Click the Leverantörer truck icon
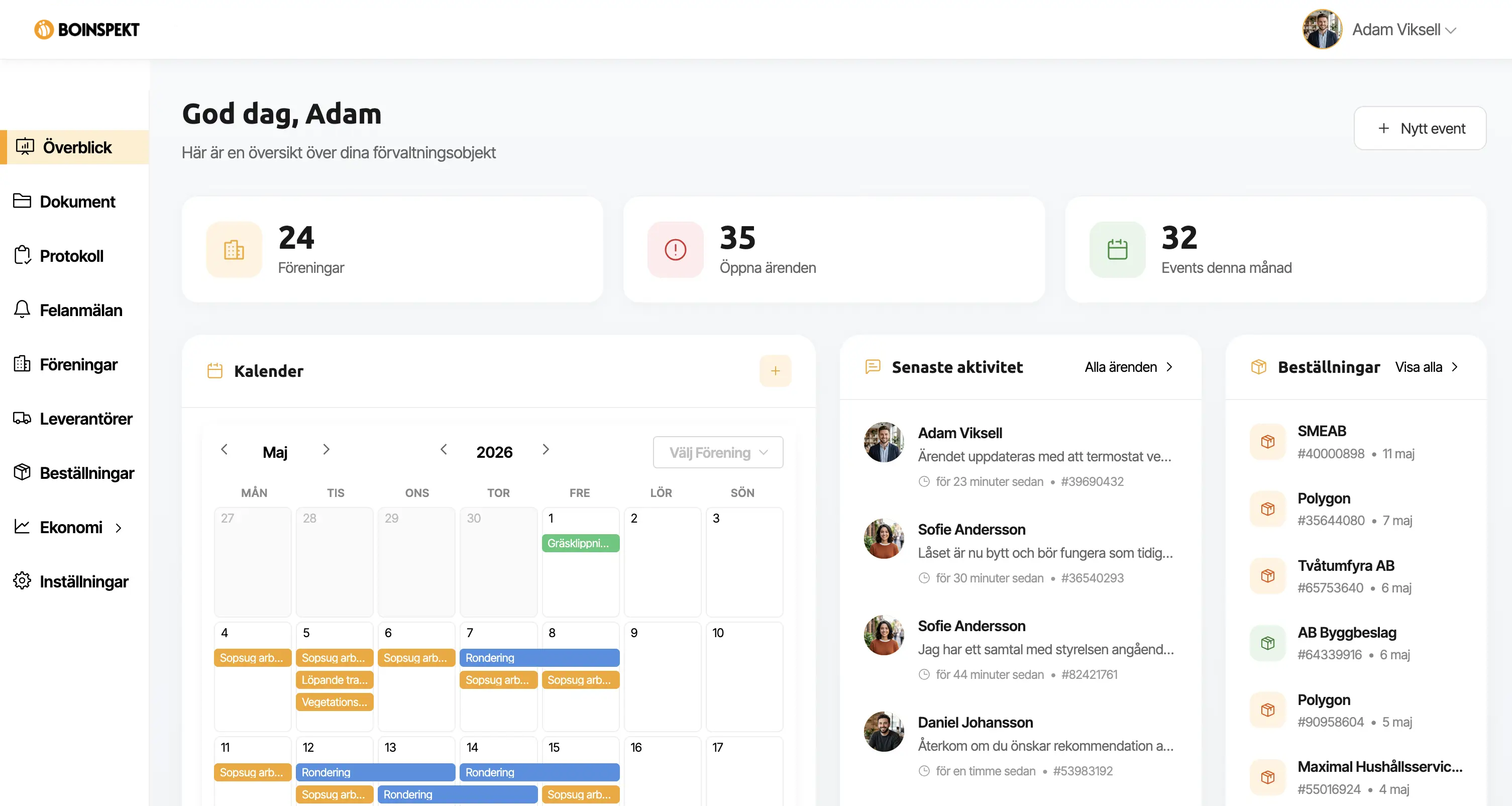 coord(22,419)
